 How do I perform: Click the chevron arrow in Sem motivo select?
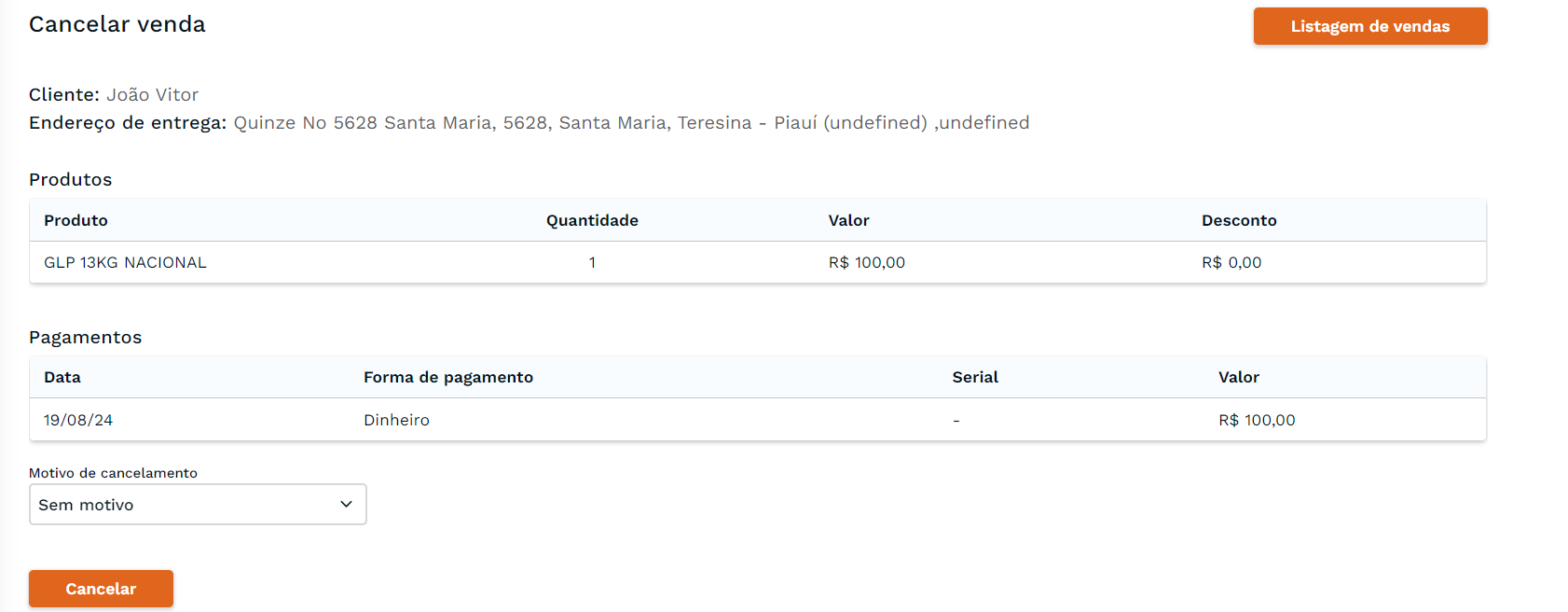pos(346,505)
